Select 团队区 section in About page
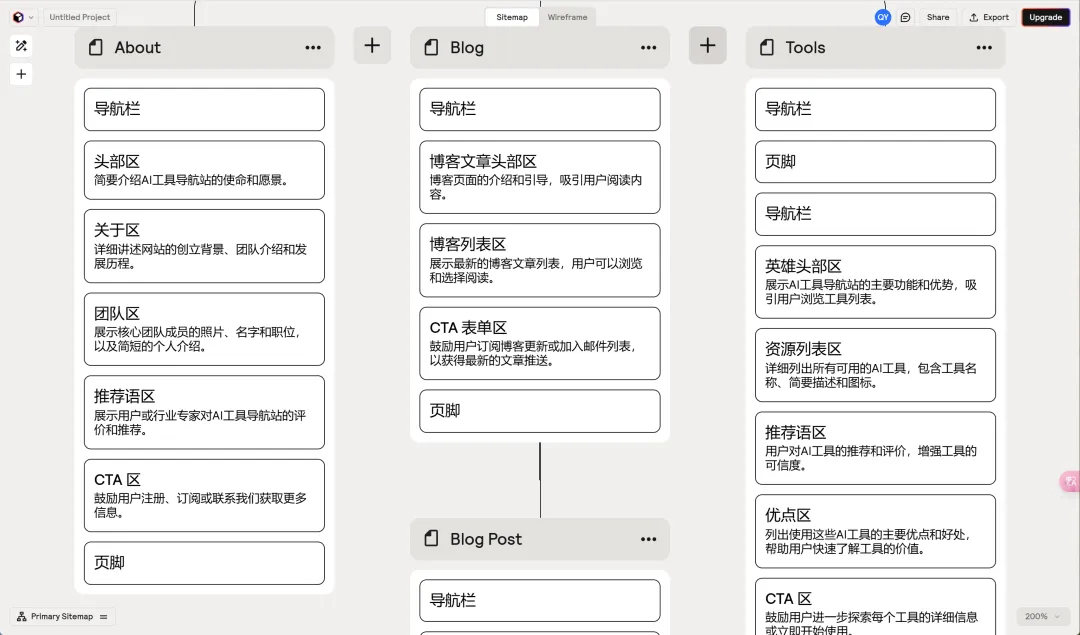Viewport: 1080px width, 635px height. tap(205, 329)
